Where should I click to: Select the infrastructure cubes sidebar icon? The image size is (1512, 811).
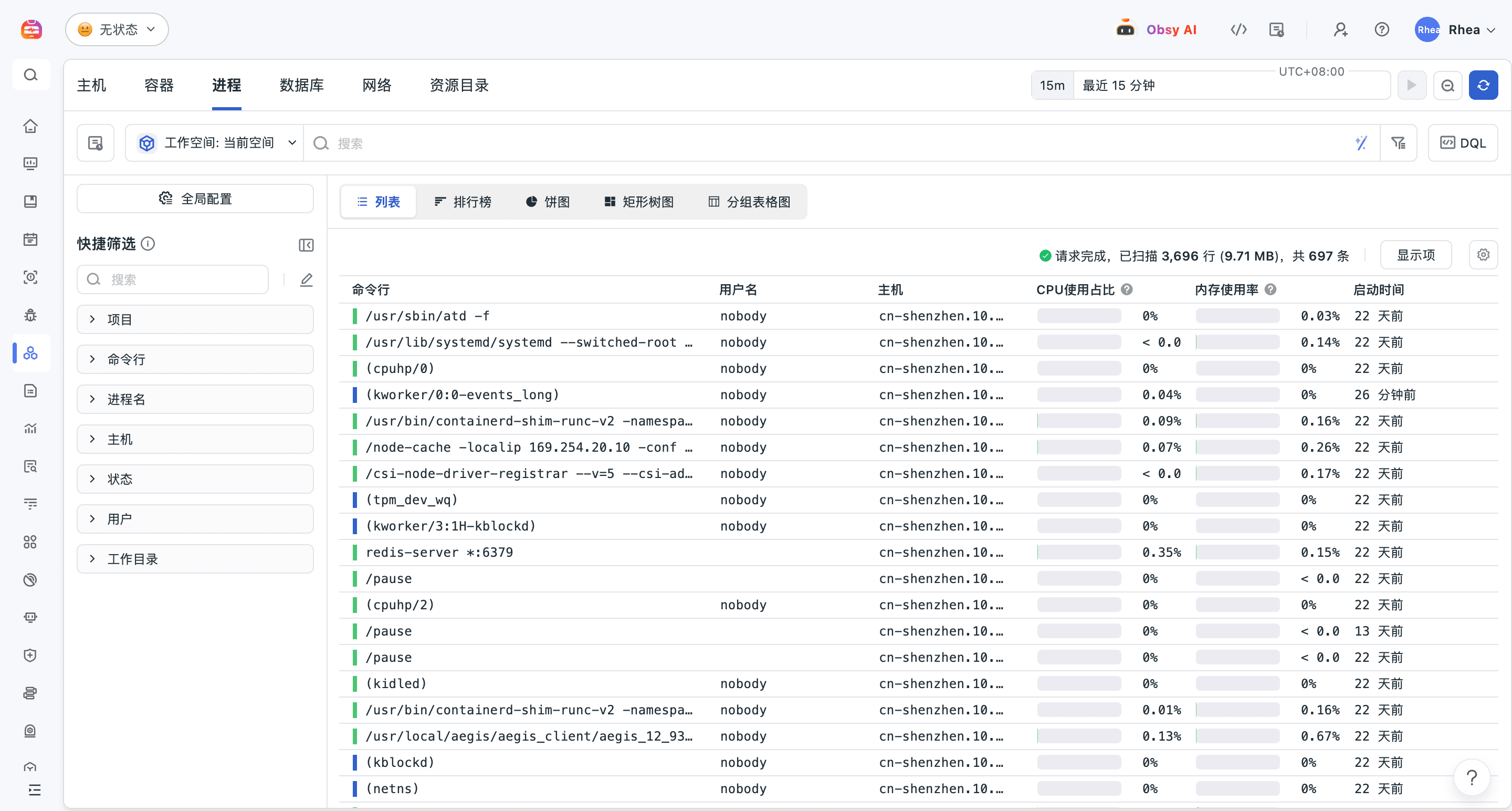tap(30, 353)
